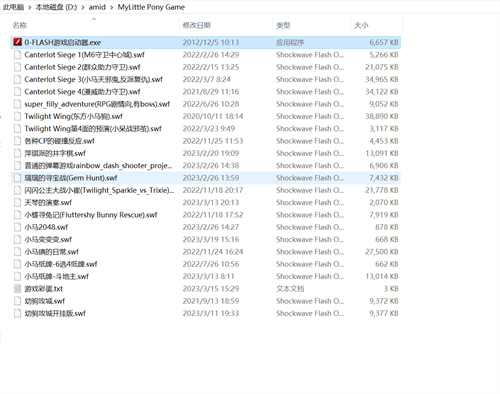Click the icon of 小马2048.swf
Screen dimensions: 500x394
point(17,227)
